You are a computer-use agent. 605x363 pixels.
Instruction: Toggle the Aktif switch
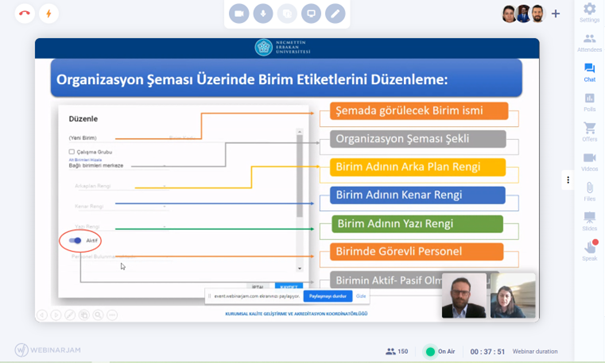[x=75, y=240]
